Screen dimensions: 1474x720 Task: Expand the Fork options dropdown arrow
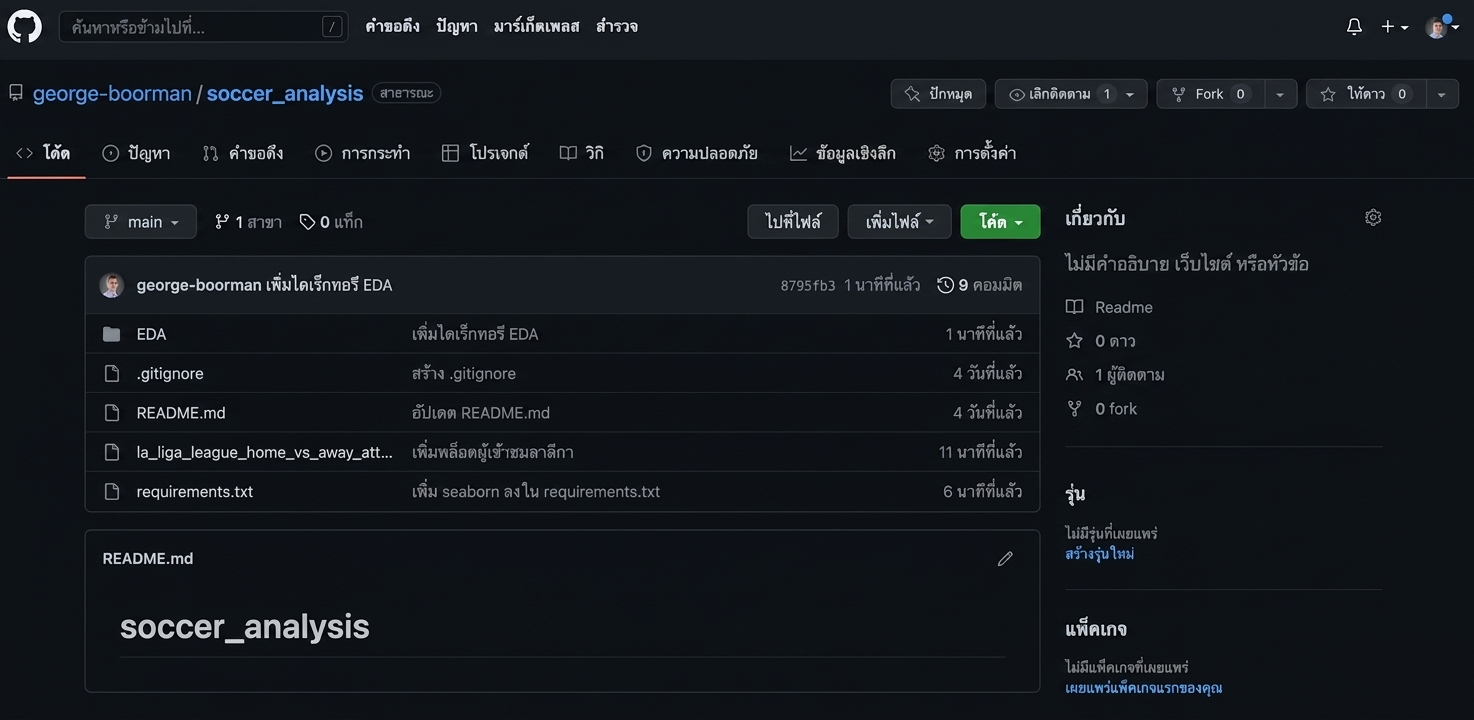[1280, 94]
